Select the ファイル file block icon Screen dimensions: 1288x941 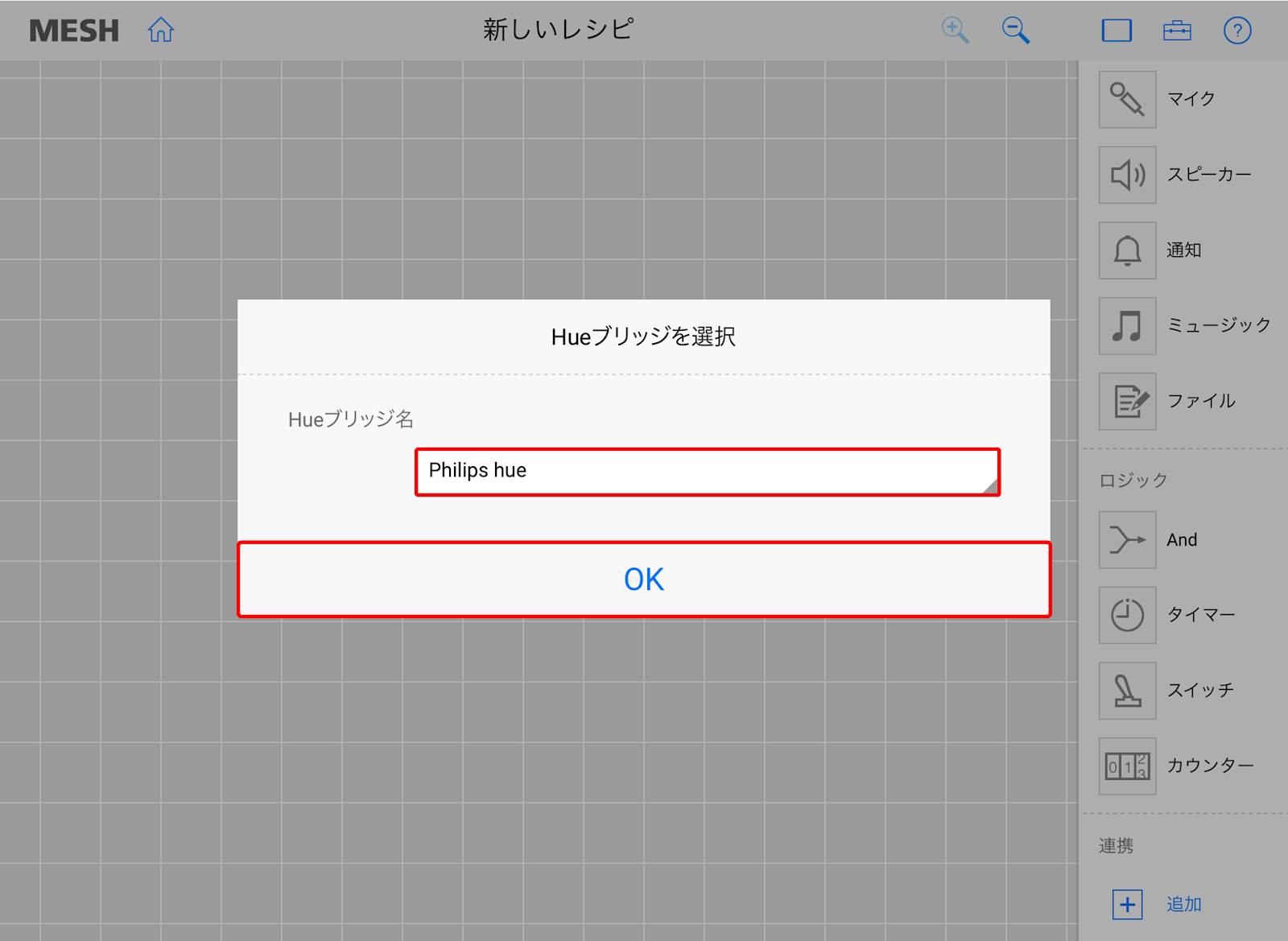pos(1127,401)
